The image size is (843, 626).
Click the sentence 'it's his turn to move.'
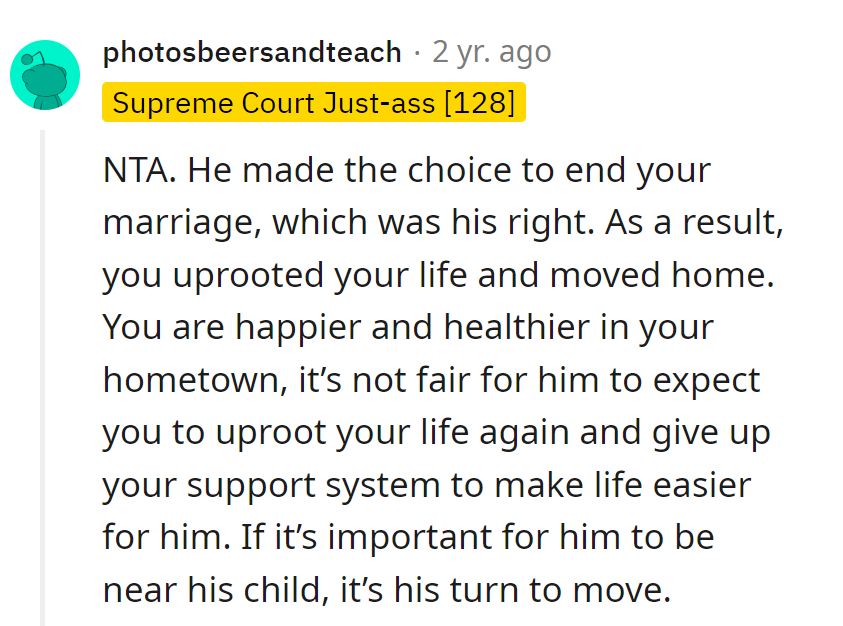506,590
